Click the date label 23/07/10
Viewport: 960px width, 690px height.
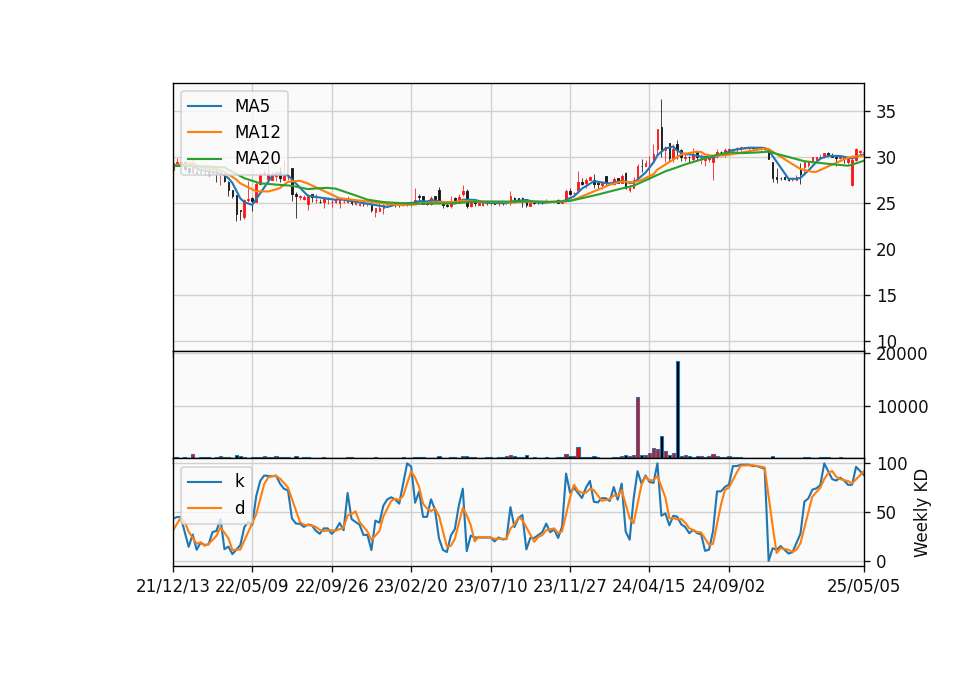coord(490,587)
